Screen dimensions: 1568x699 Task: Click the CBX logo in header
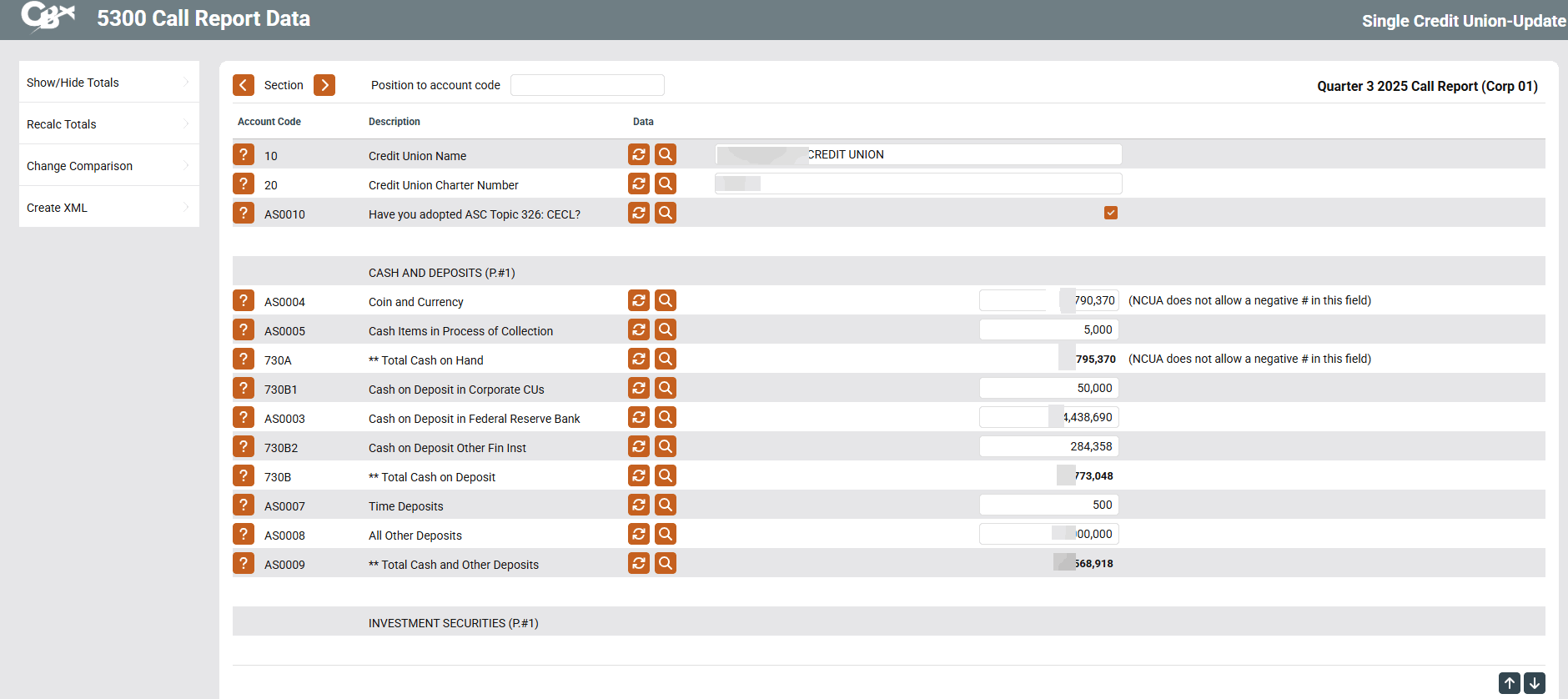click(48, 17)
